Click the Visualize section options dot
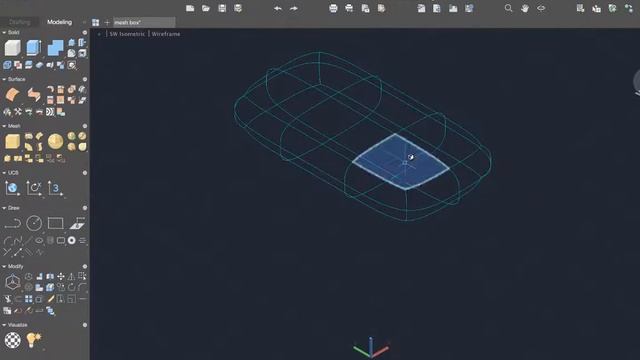This screenshot has width=640, height=360. (x=85, y=325)
